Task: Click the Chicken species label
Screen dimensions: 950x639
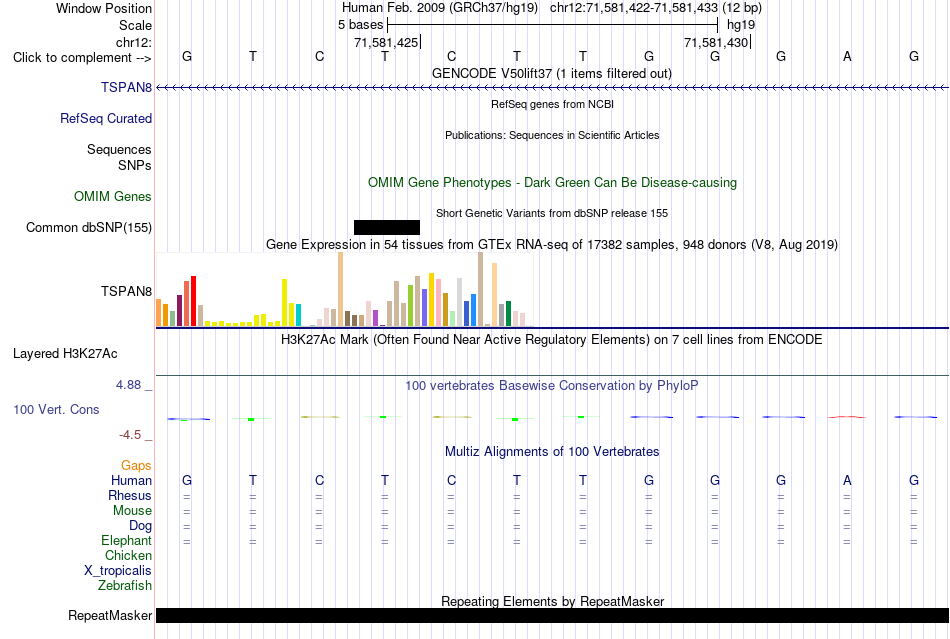Action: pos(128,555)
